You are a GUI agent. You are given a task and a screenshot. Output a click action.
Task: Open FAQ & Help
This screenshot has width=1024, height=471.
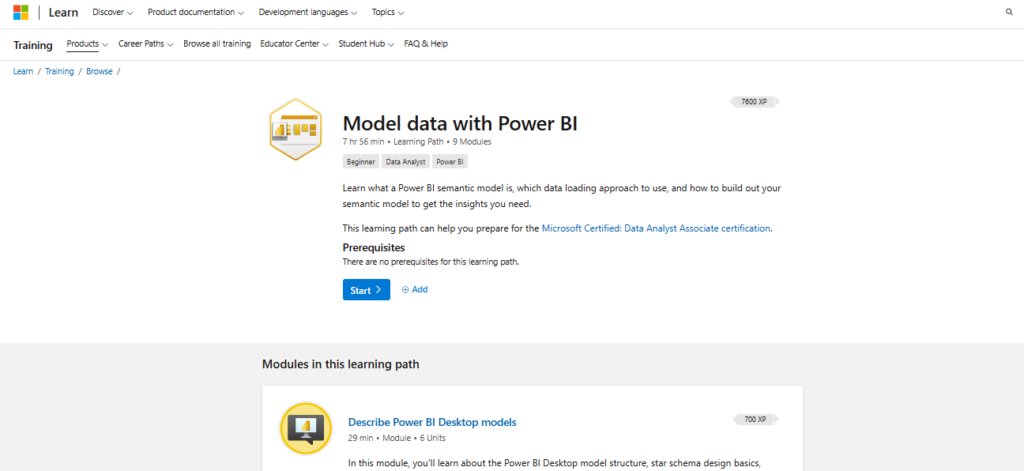pos(426,44)
